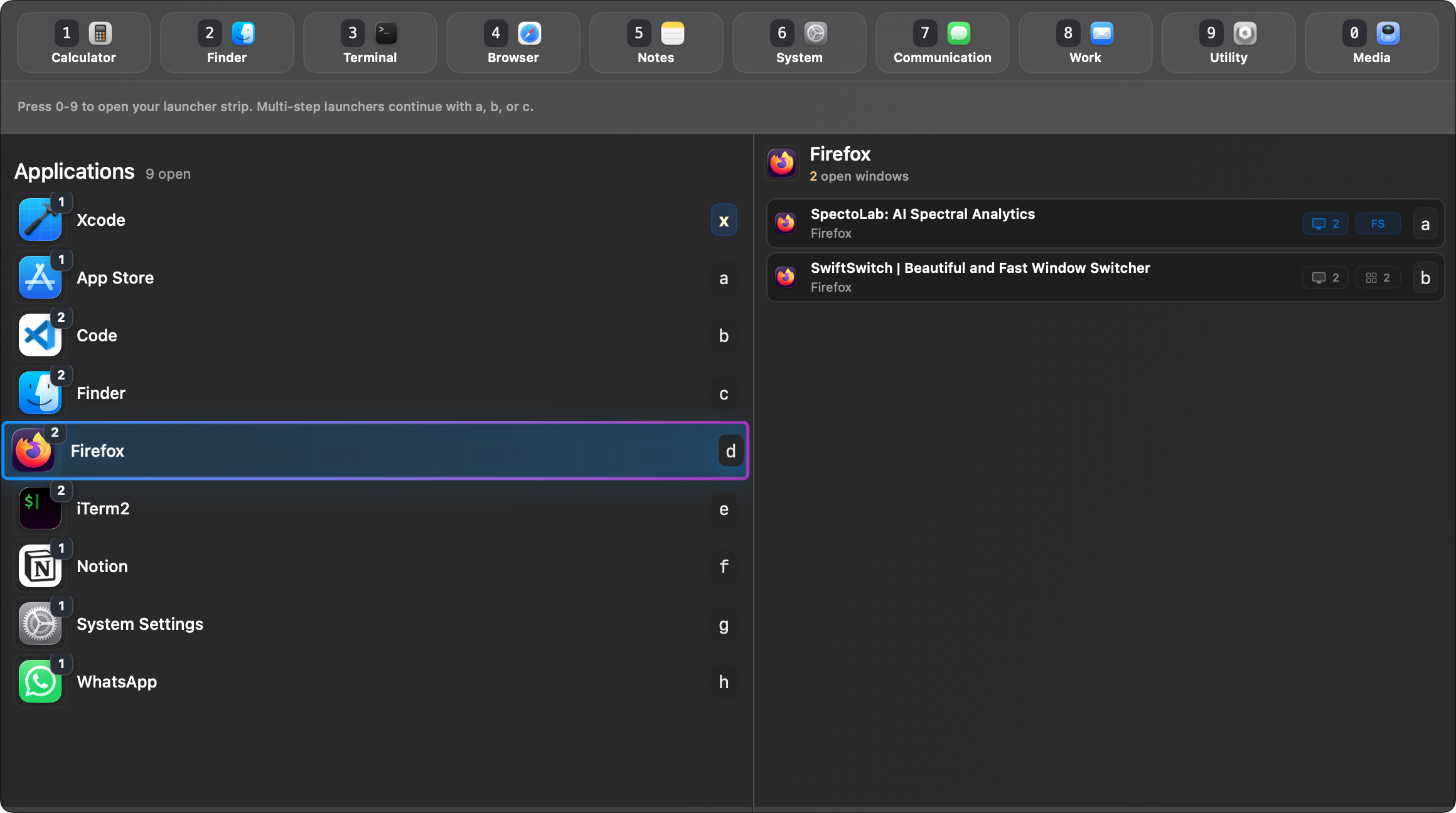
Task: Click the App Store app icon
Action: point(40,278)
